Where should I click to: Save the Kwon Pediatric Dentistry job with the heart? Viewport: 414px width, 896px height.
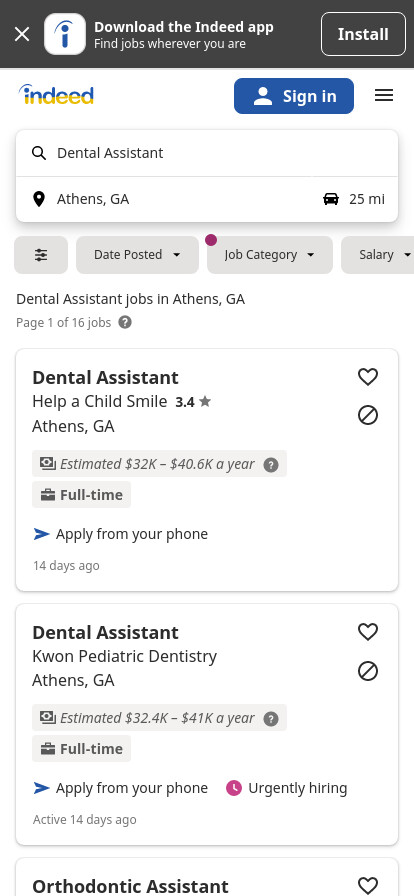(368, 631)
